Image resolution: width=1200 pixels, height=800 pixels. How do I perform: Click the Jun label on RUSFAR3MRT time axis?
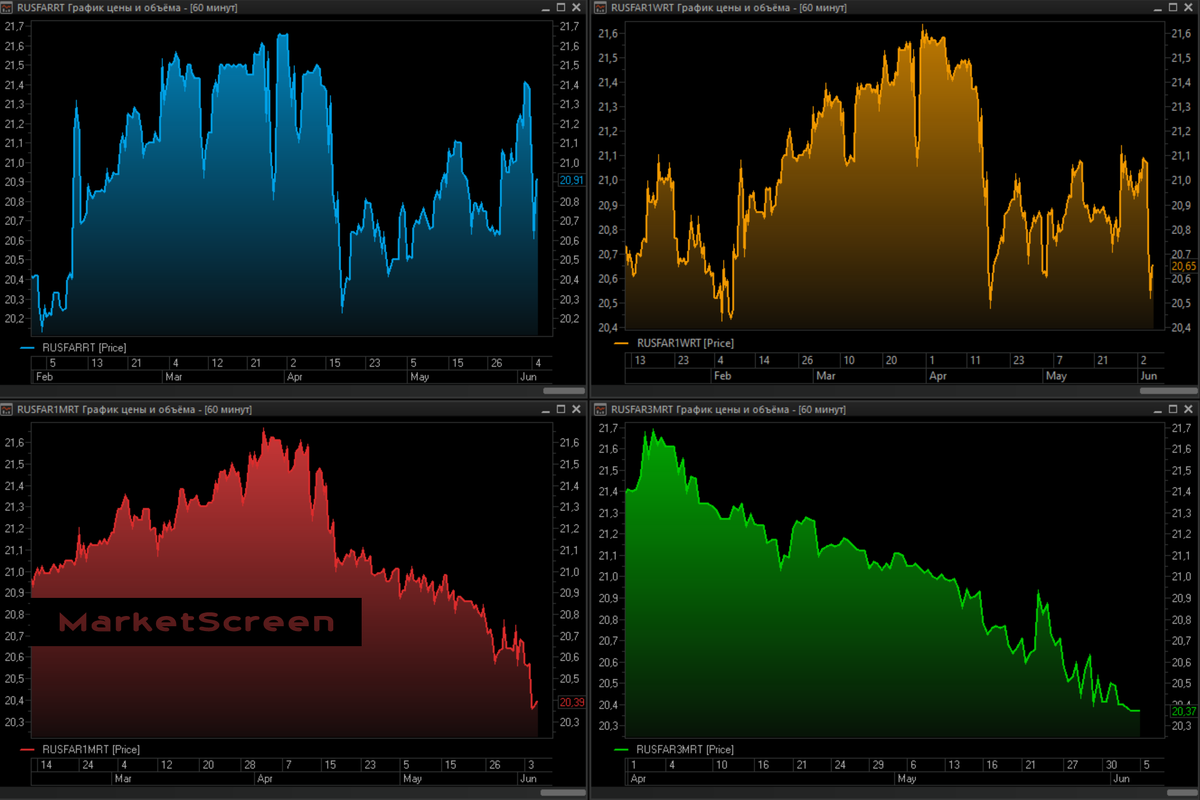(1122, 778)
